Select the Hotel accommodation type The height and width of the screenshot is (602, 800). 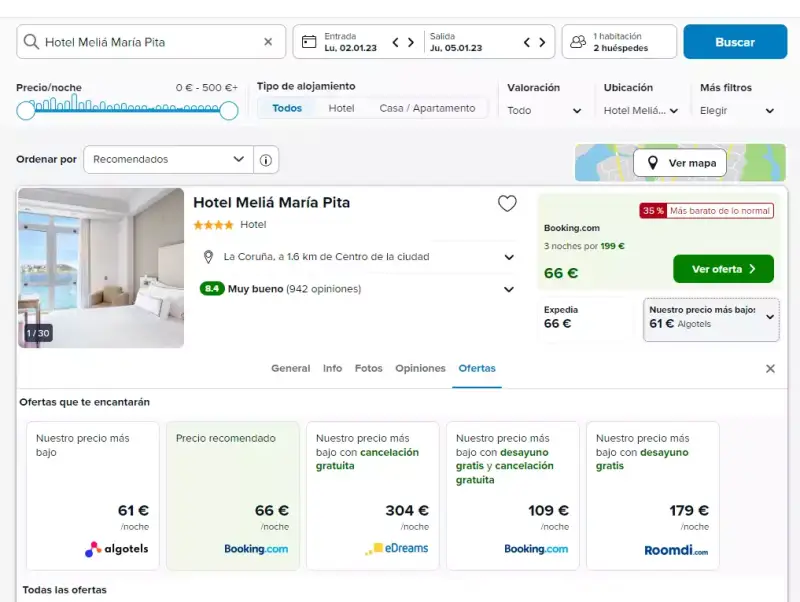(x=341, y=108)
